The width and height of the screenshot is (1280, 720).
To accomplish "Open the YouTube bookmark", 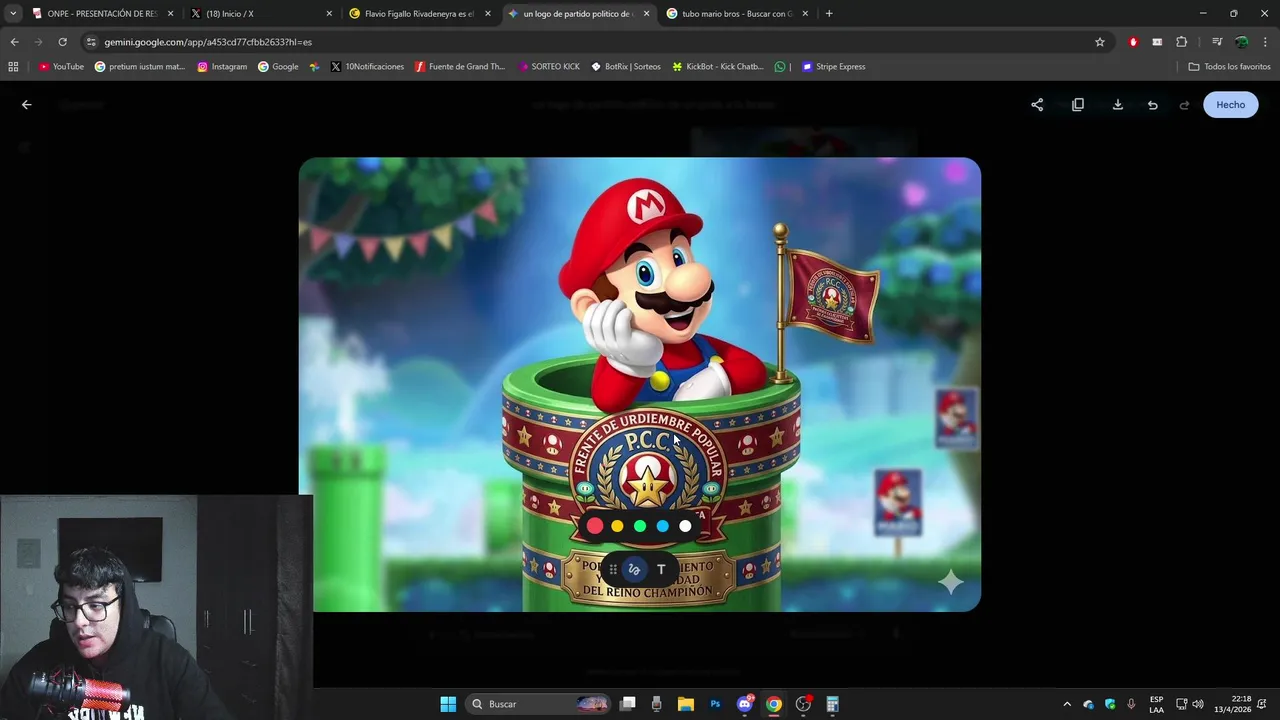I will (x=61, y=67).
